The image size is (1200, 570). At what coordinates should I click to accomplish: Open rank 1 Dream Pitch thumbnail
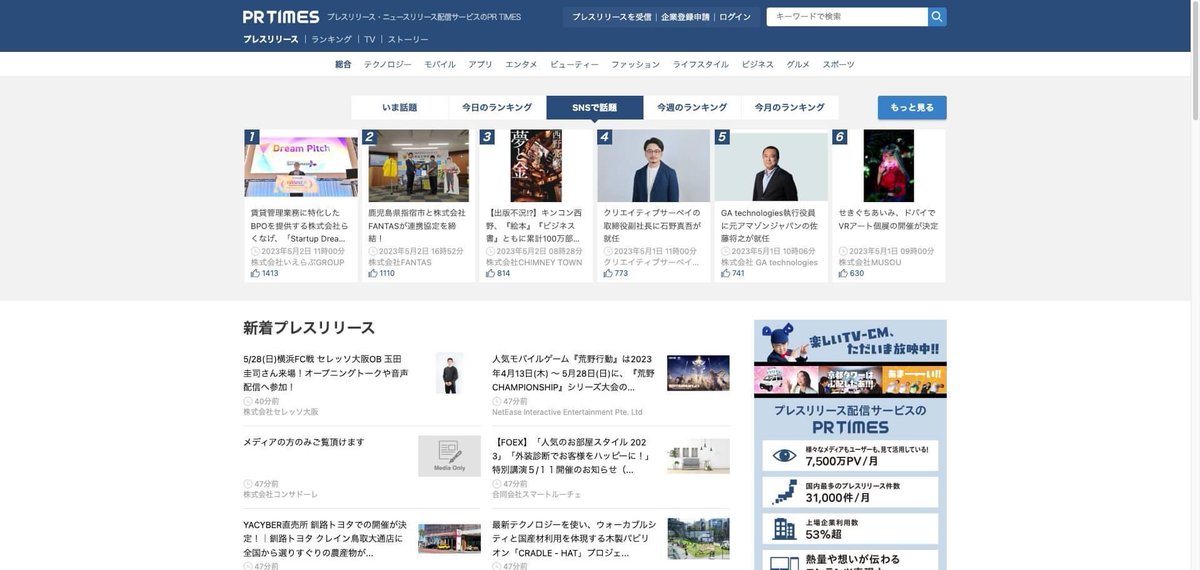[301, 166]
